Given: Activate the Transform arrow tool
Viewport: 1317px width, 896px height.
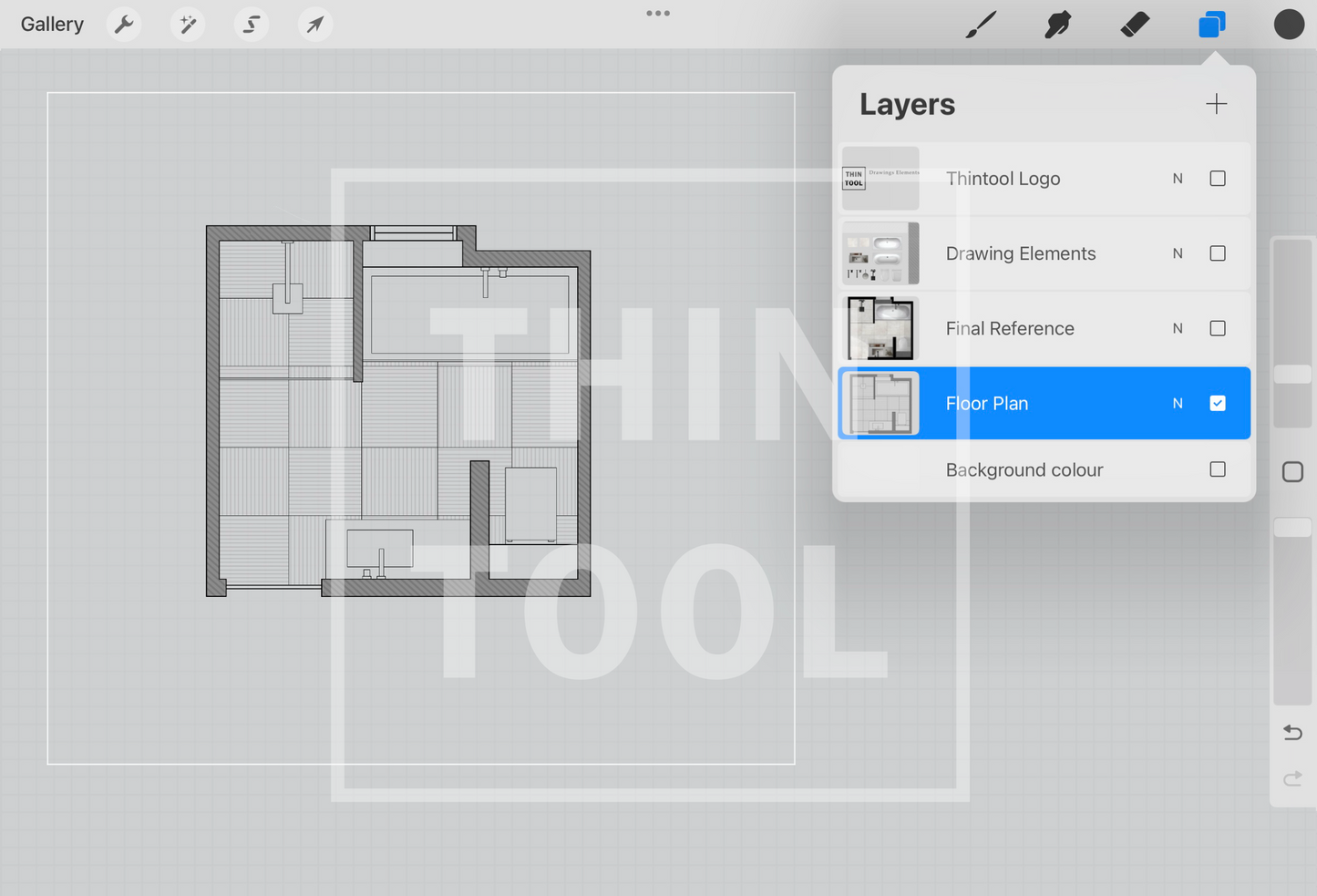Looking at the screenshot, I should 314,24.
